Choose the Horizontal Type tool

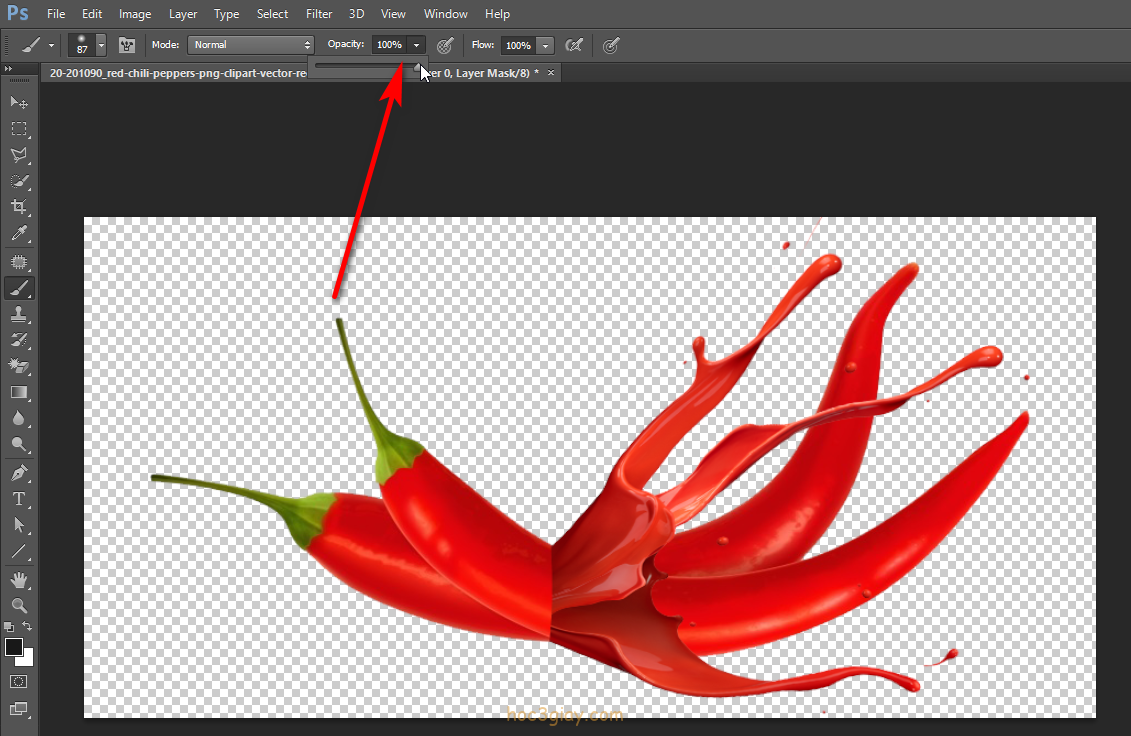tap(19, 498)
